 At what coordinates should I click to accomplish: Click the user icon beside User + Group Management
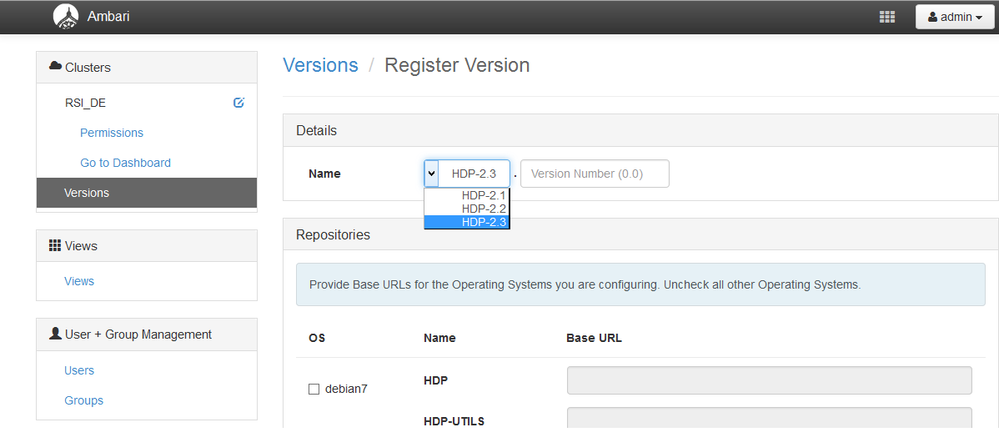pyautogui.click(x=55, y=334)
